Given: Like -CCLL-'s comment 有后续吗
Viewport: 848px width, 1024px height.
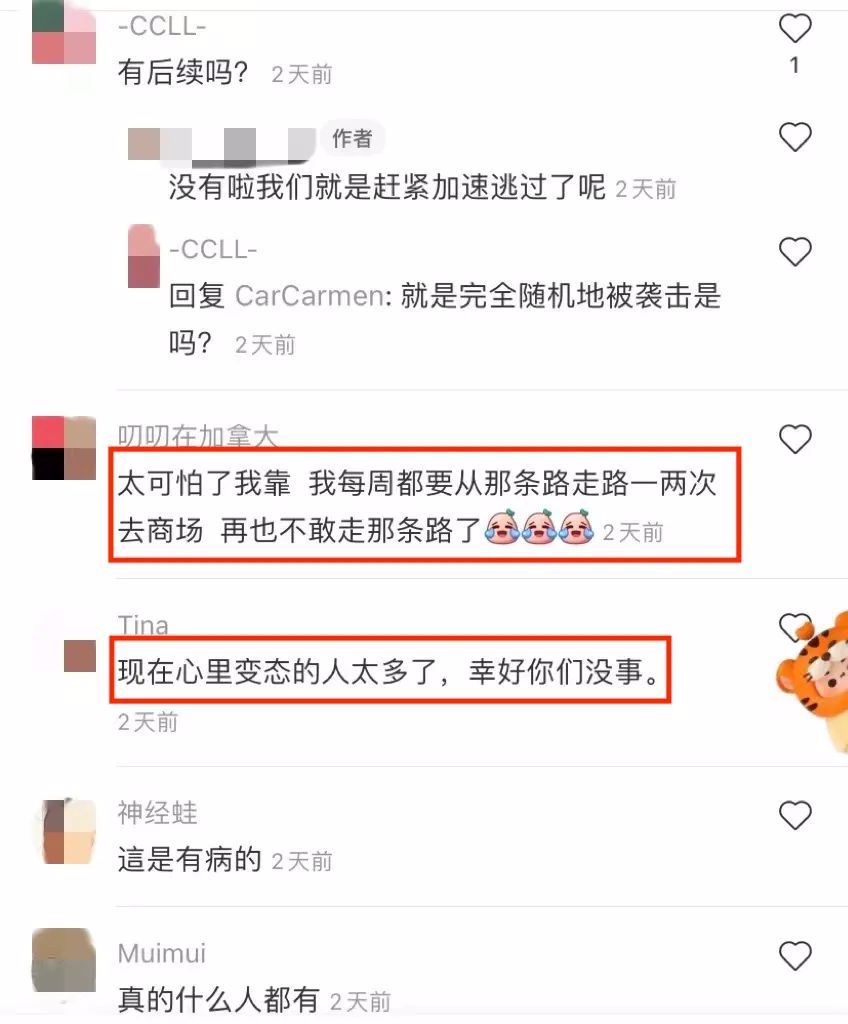Looking at the screenshot, I should coord(795,29).
